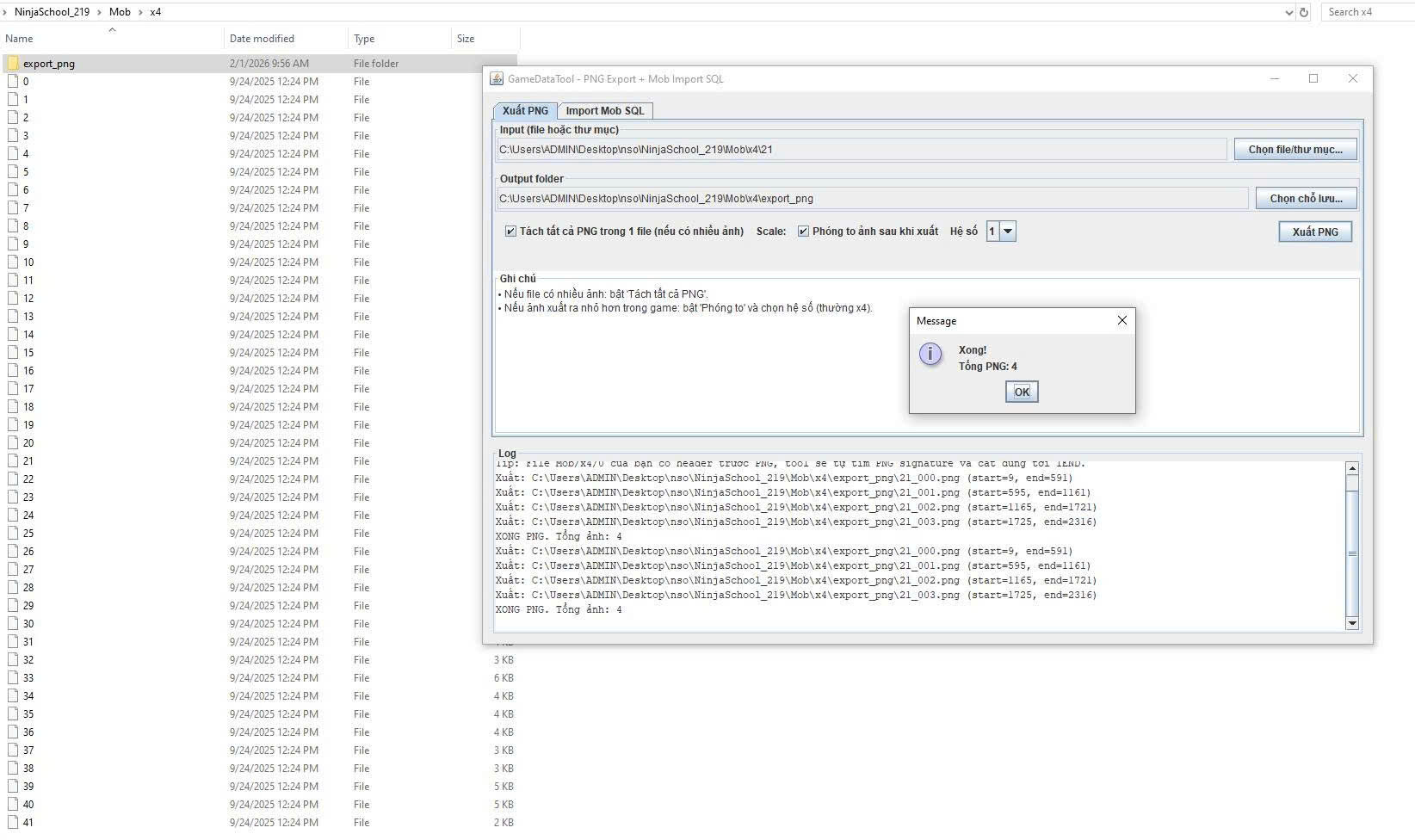Click OK to dismiss the completion message
The height and width of the screenshot is (840, 1415).
(x=1021, y=392)
